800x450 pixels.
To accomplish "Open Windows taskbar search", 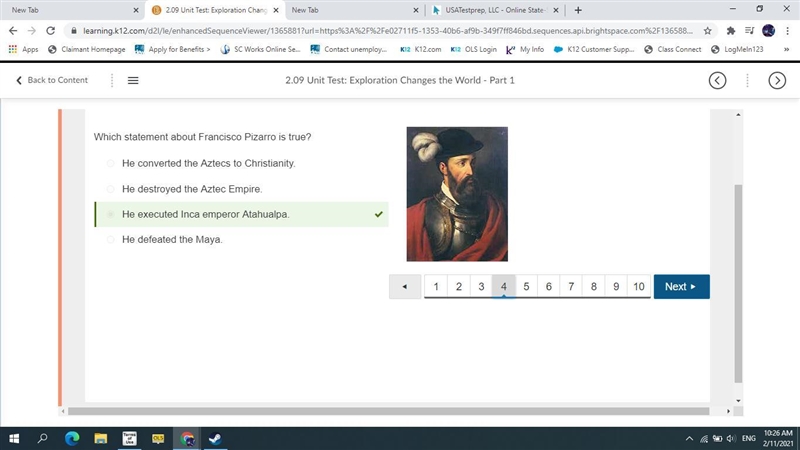I will tap(43, 438).
